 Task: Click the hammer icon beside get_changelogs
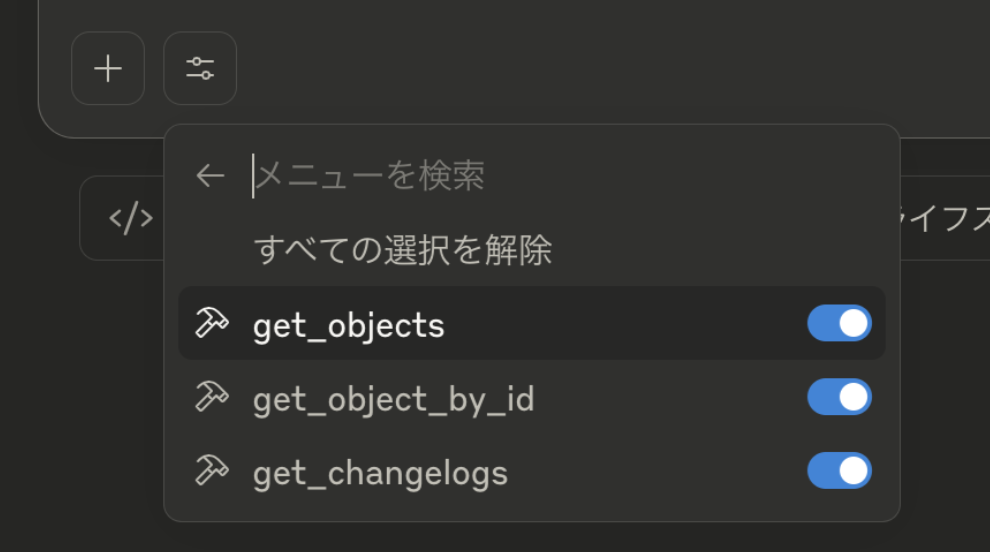tap(212, 471)
